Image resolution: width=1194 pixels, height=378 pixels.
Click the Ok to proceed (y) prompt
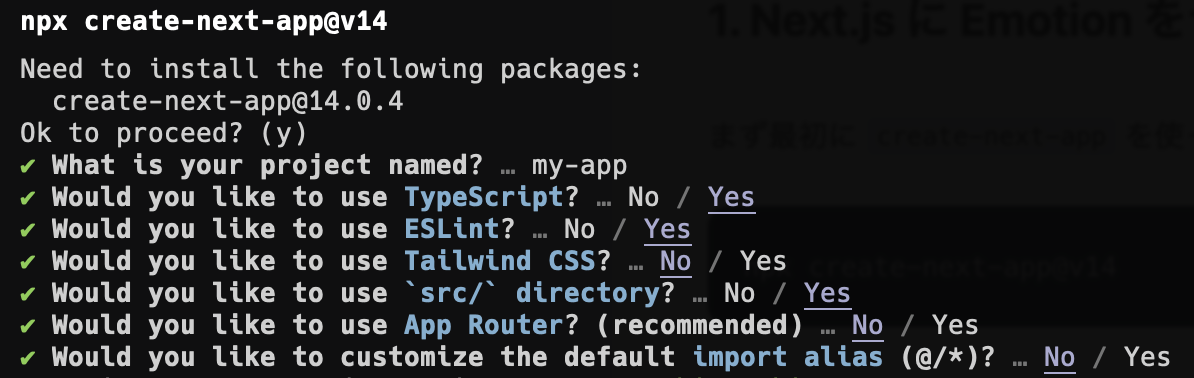pyautogui.click(x=164, y=133)
